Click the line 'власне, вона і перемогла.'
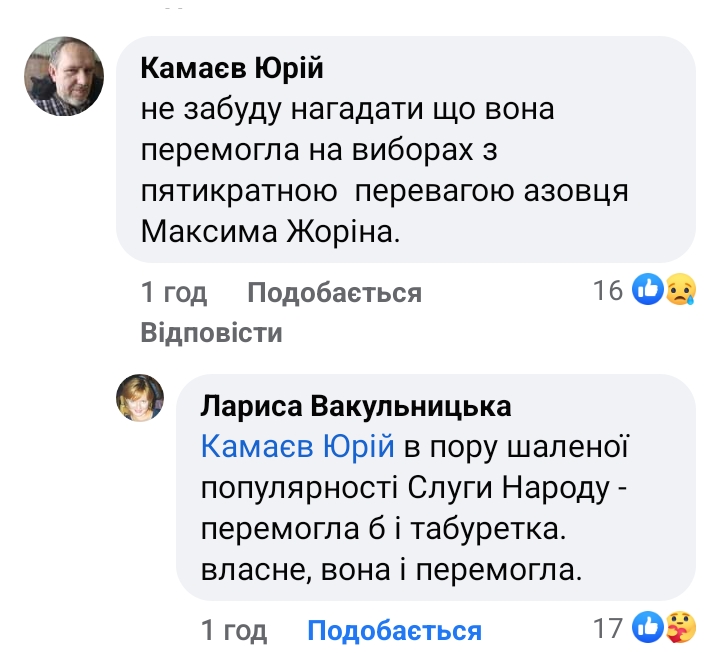The image size is (719, 653). (391, 571)
